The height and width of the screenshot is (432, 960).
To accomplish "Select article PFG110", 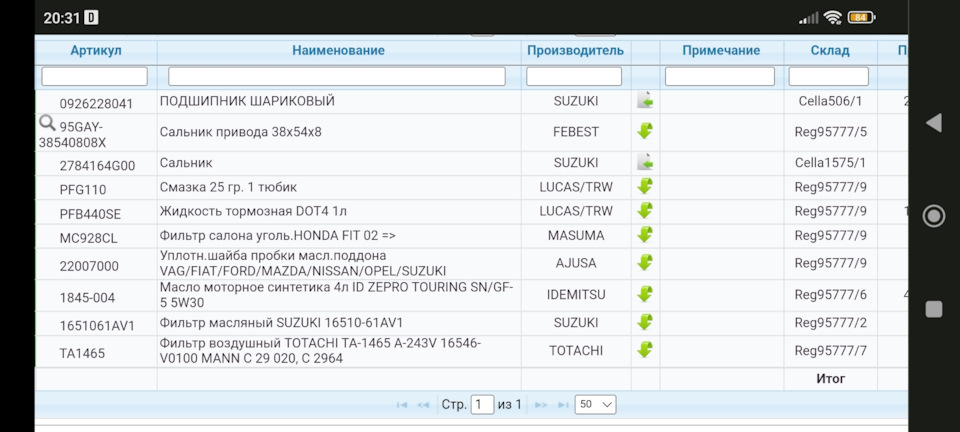I will click(x=83, y=190).
